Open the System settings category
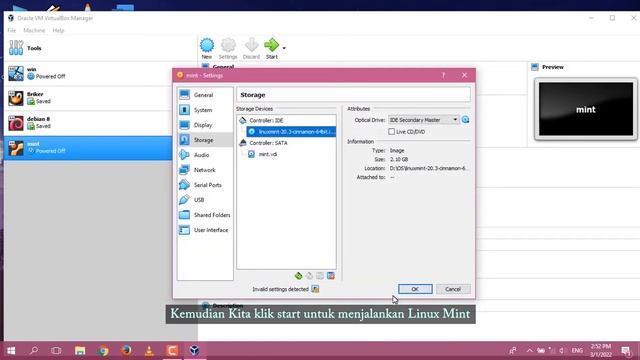Viewport: 640px width, 360px height. pyautogui.click(x=205, y=110)
